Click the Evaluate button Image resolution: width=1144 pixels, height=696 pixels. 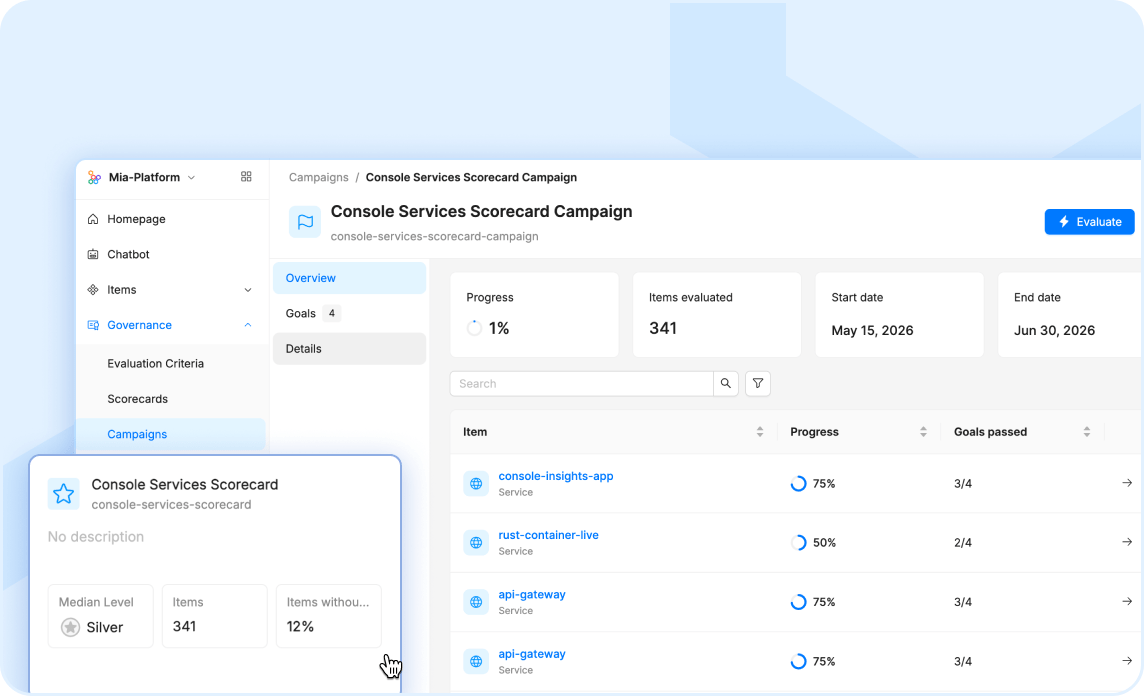pos(1089,222)
